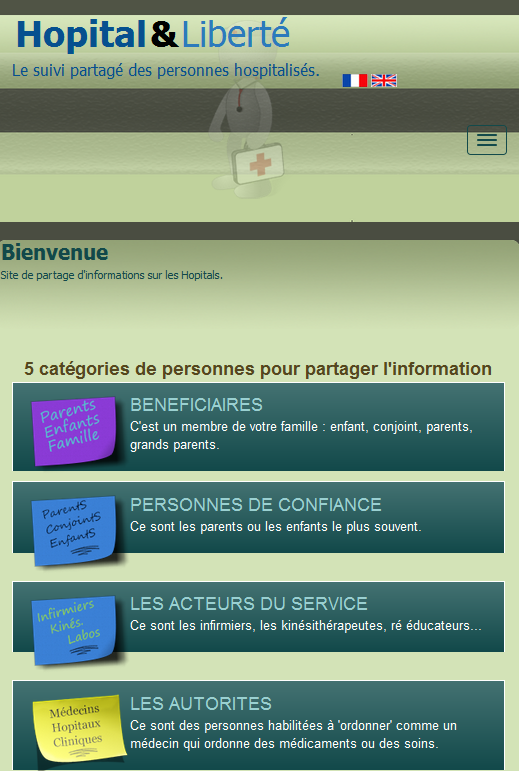This screenshot has height=771, width=519.
Task: Open the BENEFICIAIRES heading
Action: pyautogui.click(x=196, y=405)
